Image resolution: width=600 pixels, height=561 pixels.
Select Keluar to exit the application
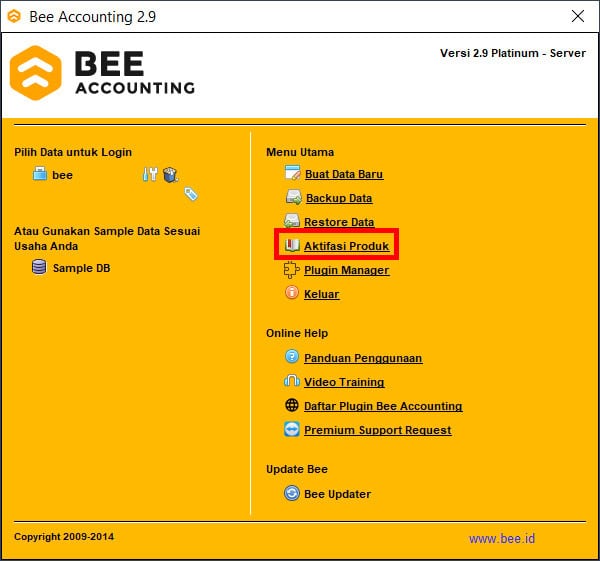(x=321, y=294)
